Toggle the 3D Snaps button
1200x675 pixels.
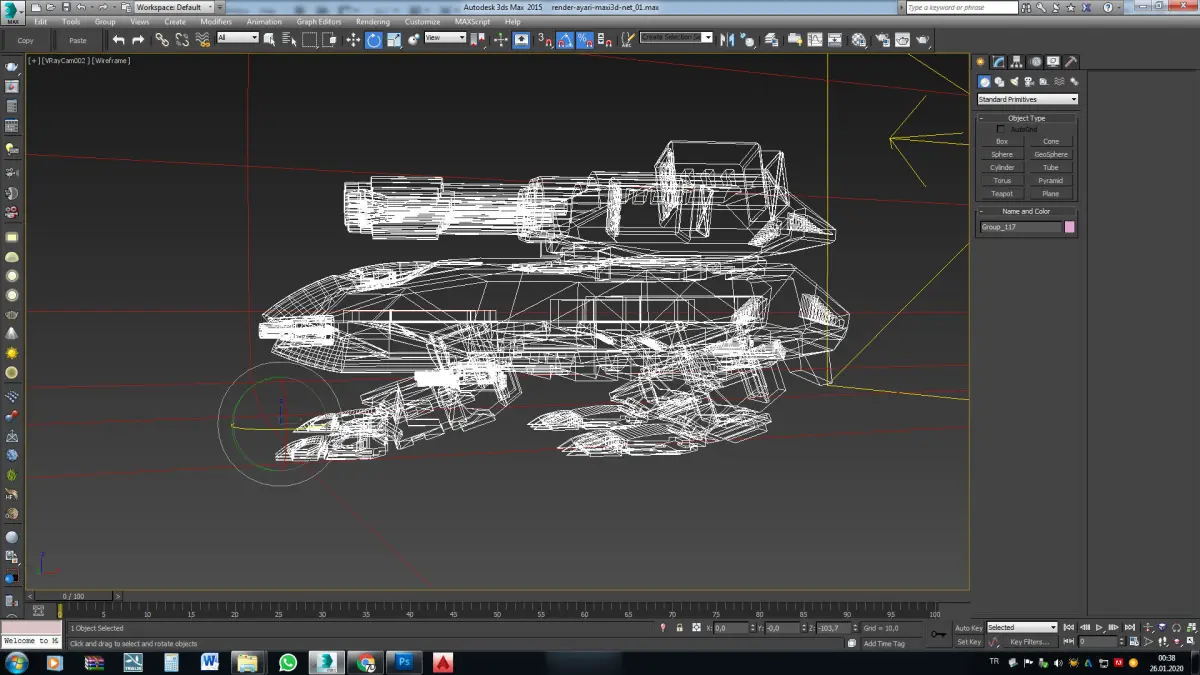click(545, 40)
